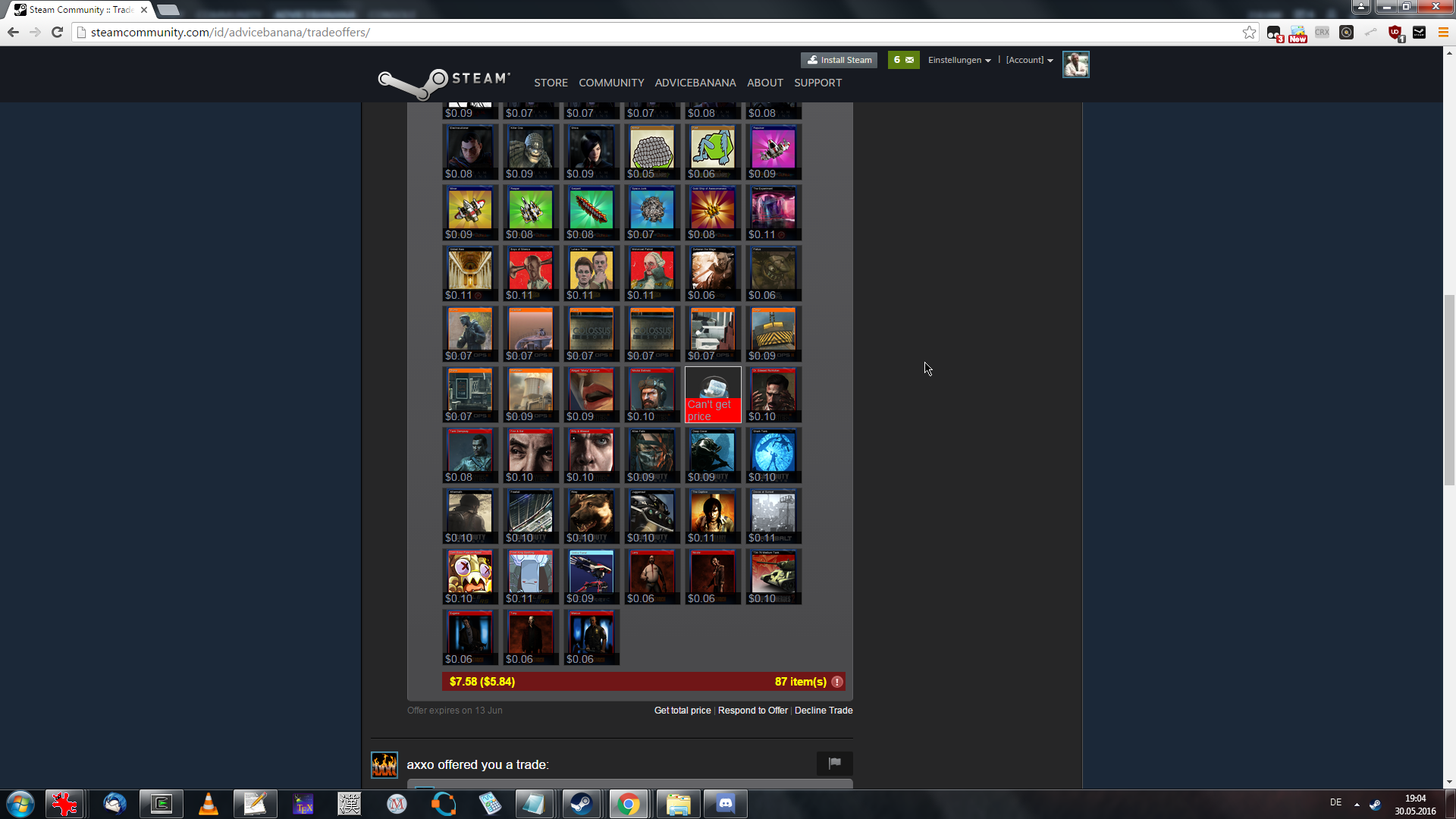Screen dimensions: 1456x819
Task: Reload the page with the refresh icon
Action: (x=57, y=32)
